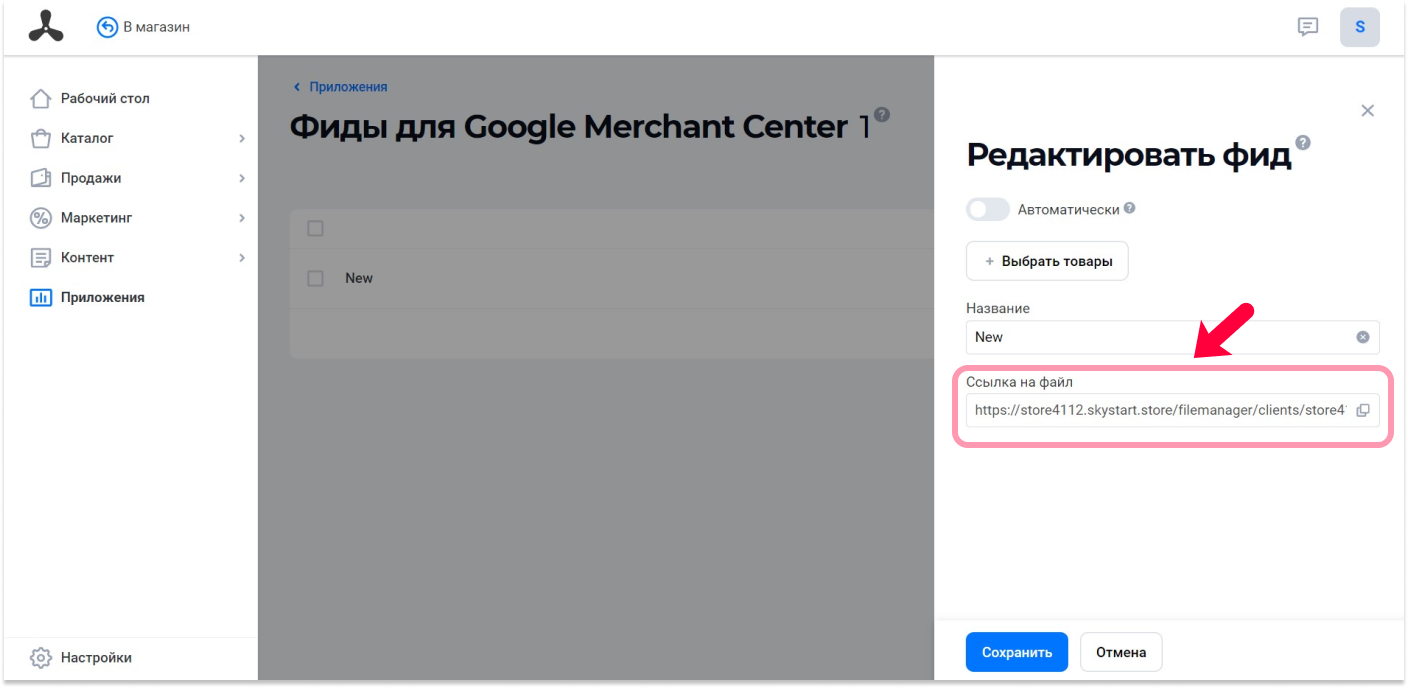Expand the Маркетинг submenu arrow
The image size is (1408, 688).
[242, 218]
